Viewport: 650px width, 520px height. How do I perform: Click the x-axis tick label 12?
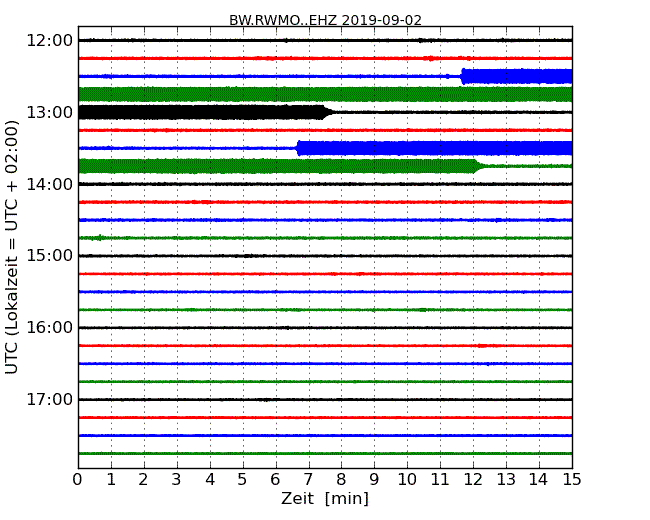[473, 480]
